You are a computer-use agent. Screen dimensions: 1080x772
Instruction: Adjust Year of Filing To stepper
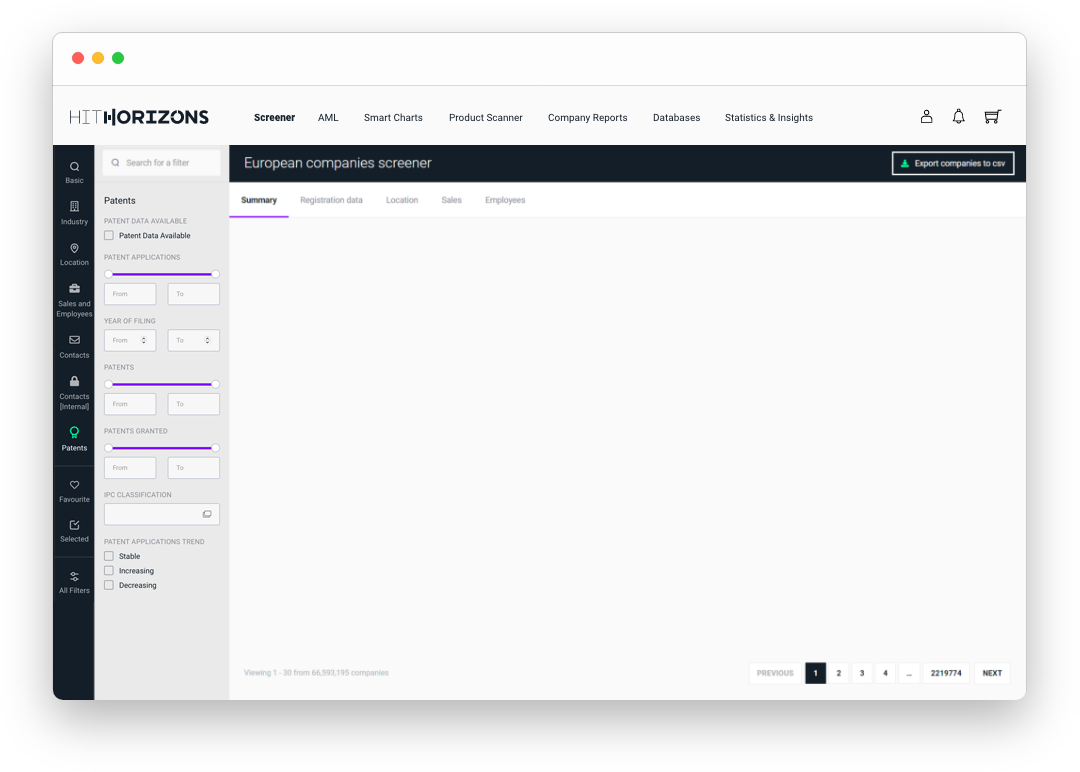(207, 340)
